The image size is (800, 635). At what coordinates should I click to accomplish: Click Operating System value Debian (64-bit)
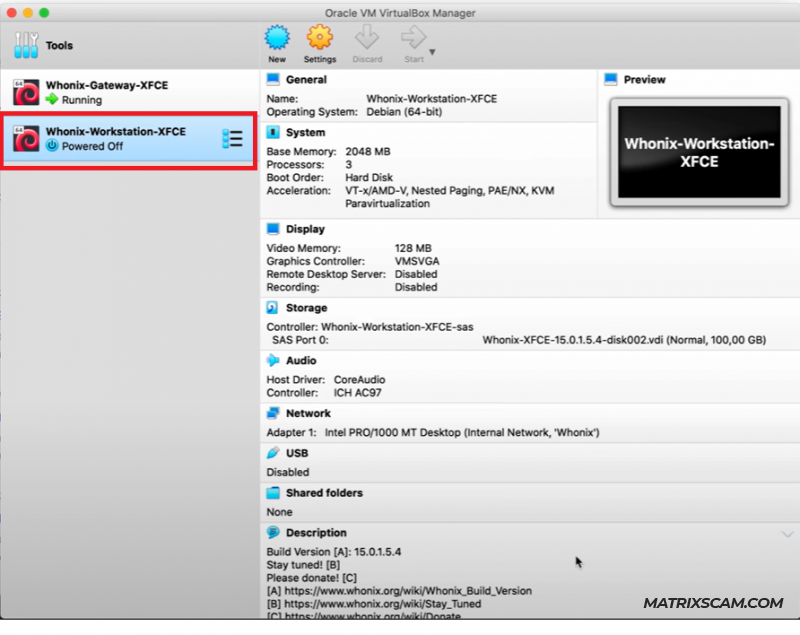(404, 112)
